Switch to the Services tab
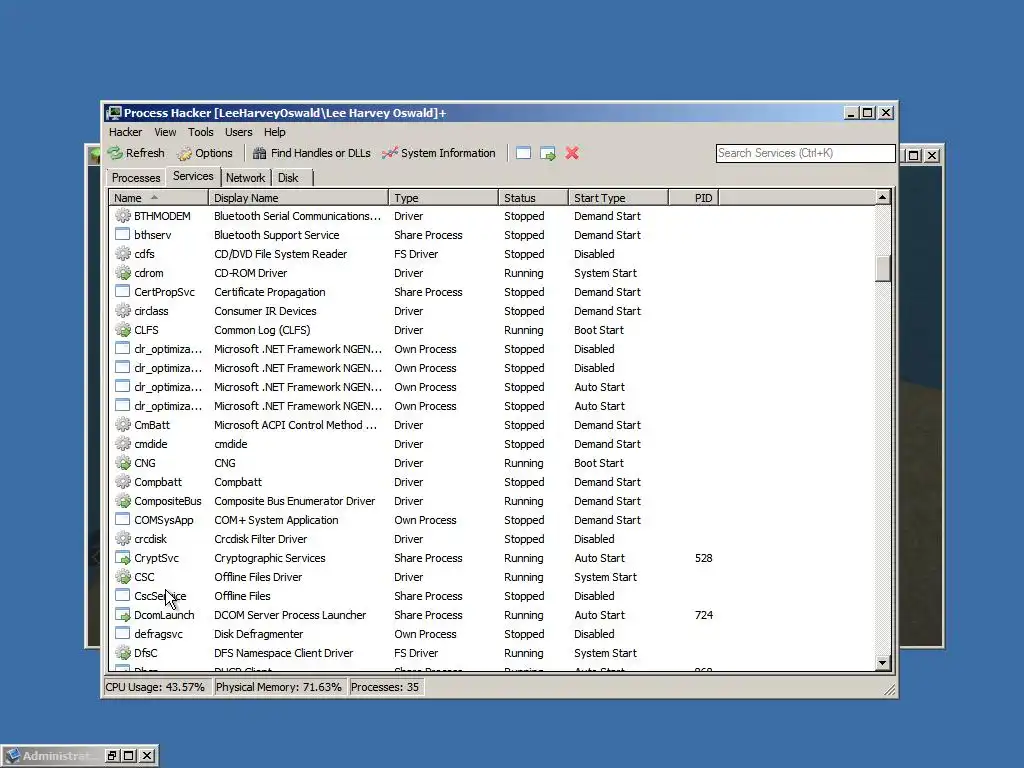Image resolution: width=1024 pixels, height=768 pixels. (x=193, y=176)
